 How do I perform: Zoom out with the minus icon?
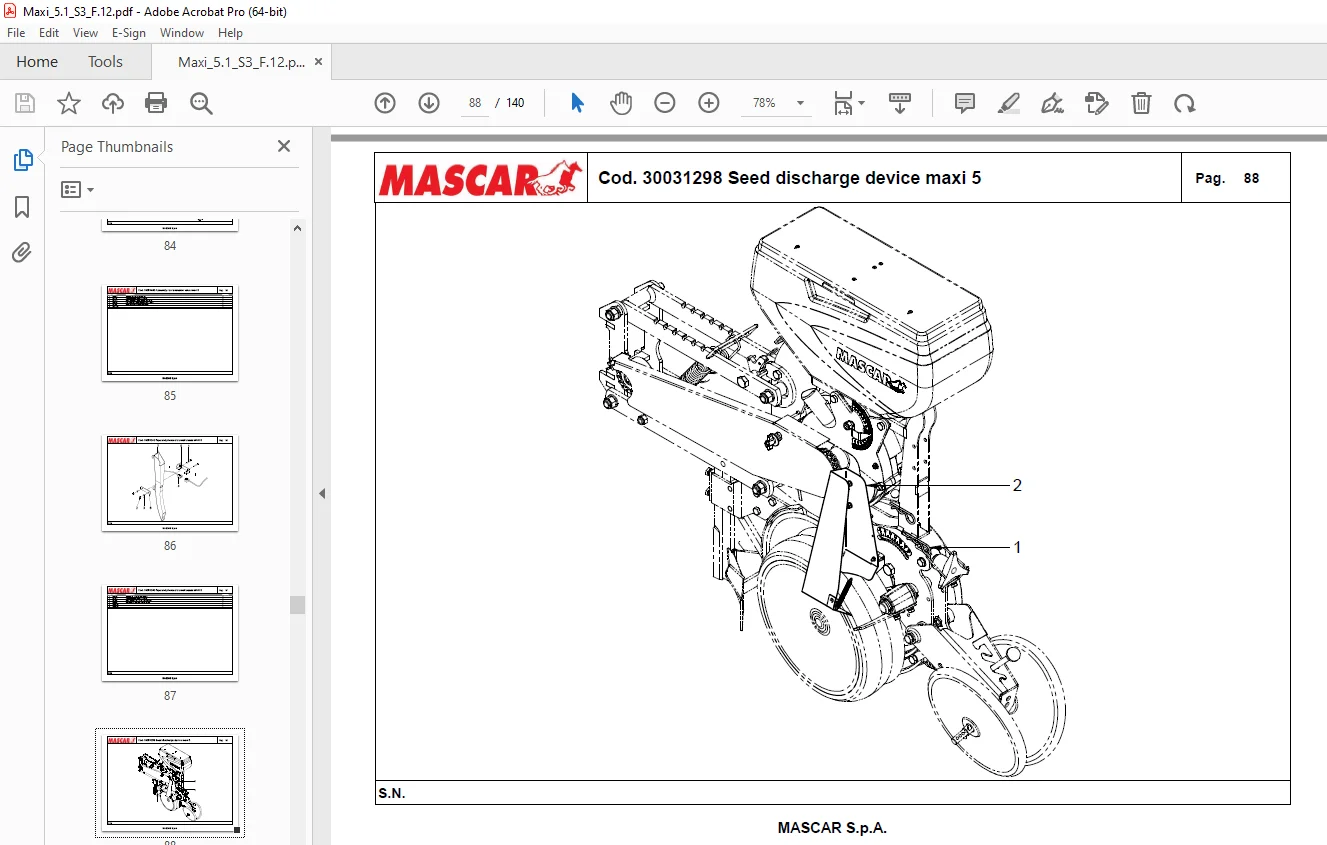click(x=665, y=103)
